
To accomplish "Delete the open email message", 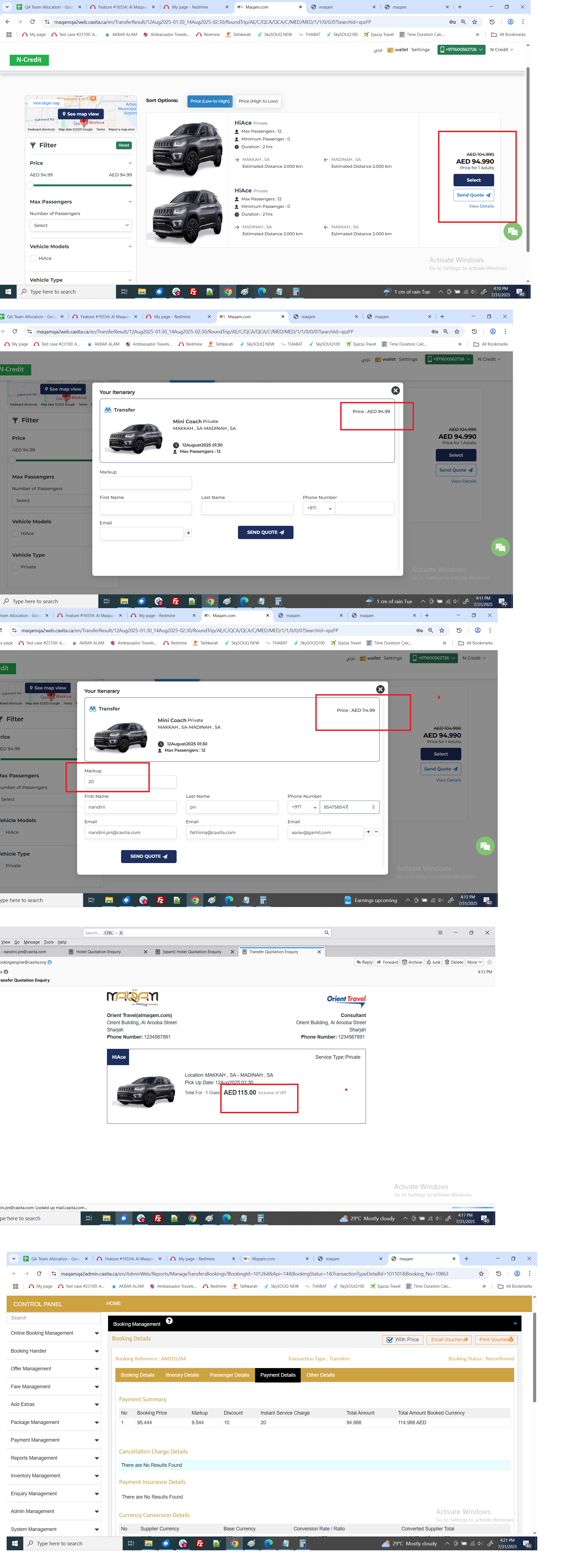I will tap(454, 962).
